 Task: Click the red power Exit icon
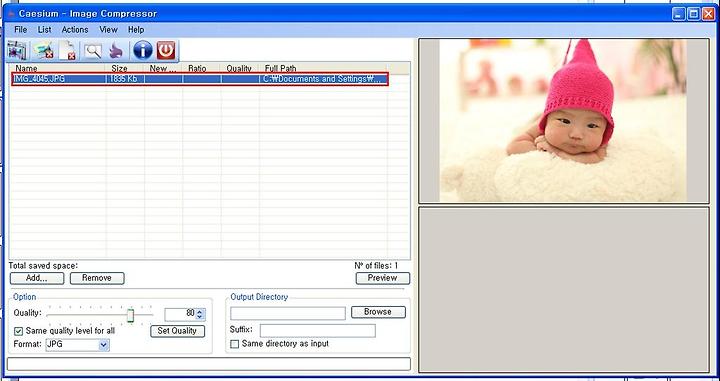click(166, 50)
